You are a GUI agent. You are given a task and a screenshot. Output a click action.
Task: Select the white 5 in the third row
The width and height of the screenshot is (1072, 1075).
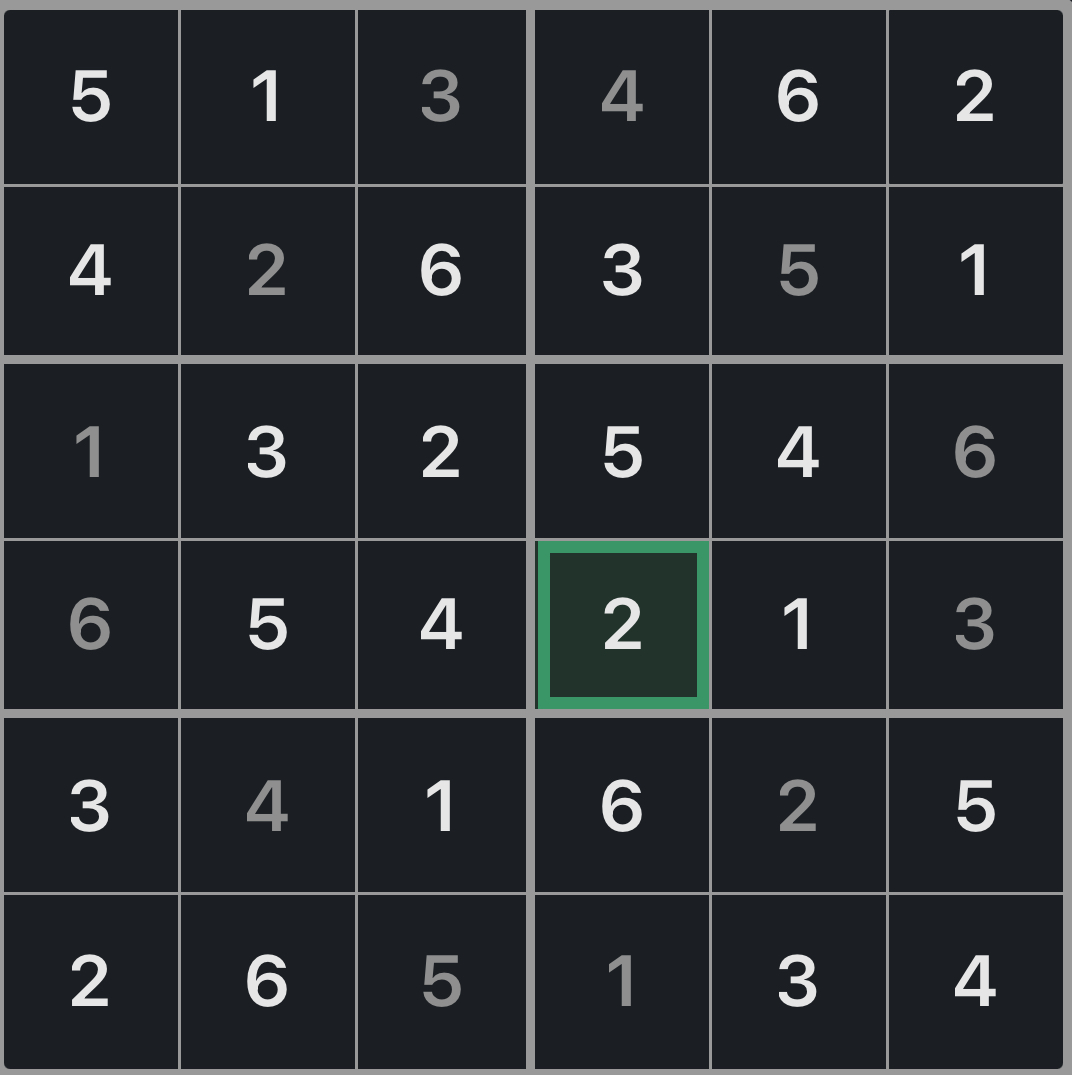coord(622,451)
